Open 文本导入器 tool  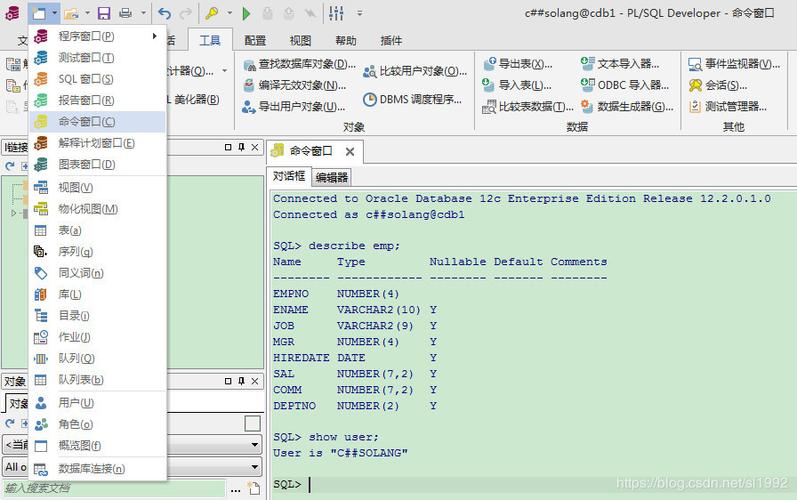click(621, 64)
